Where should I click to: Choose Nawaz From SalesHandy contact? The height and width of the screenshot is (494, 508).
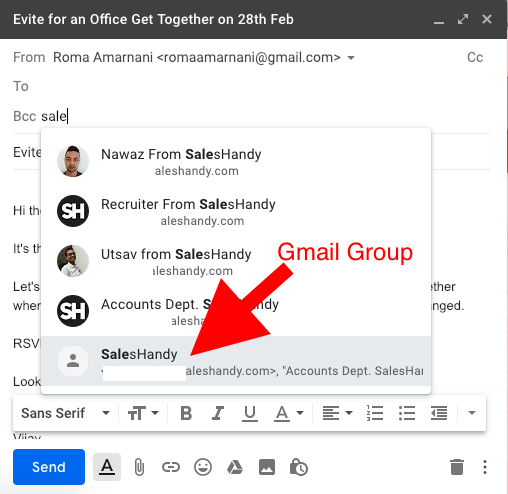click(x=236, y=161)
